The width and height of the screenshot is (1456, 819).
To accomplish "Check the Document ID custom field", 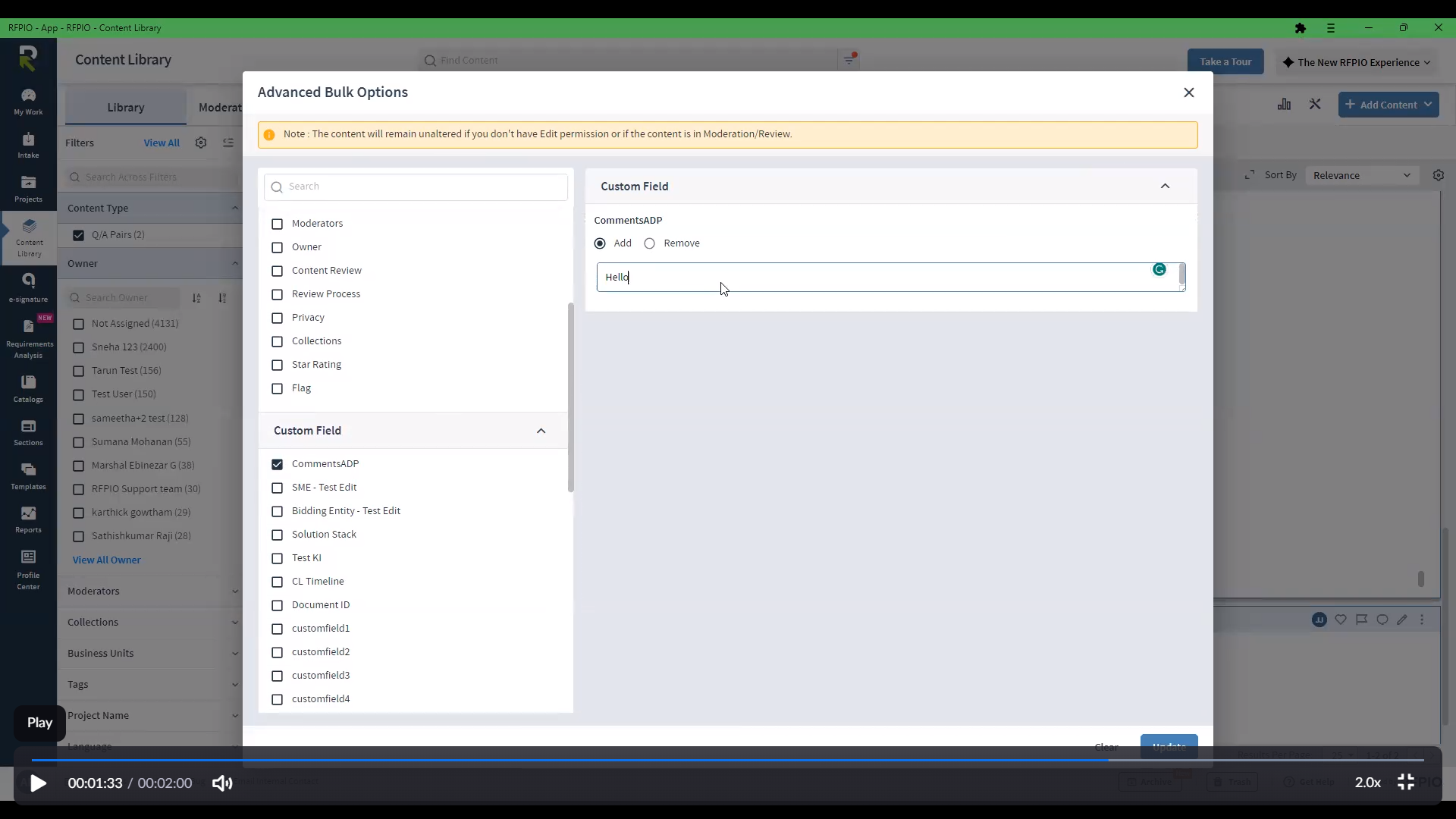I will click(277, 605).
